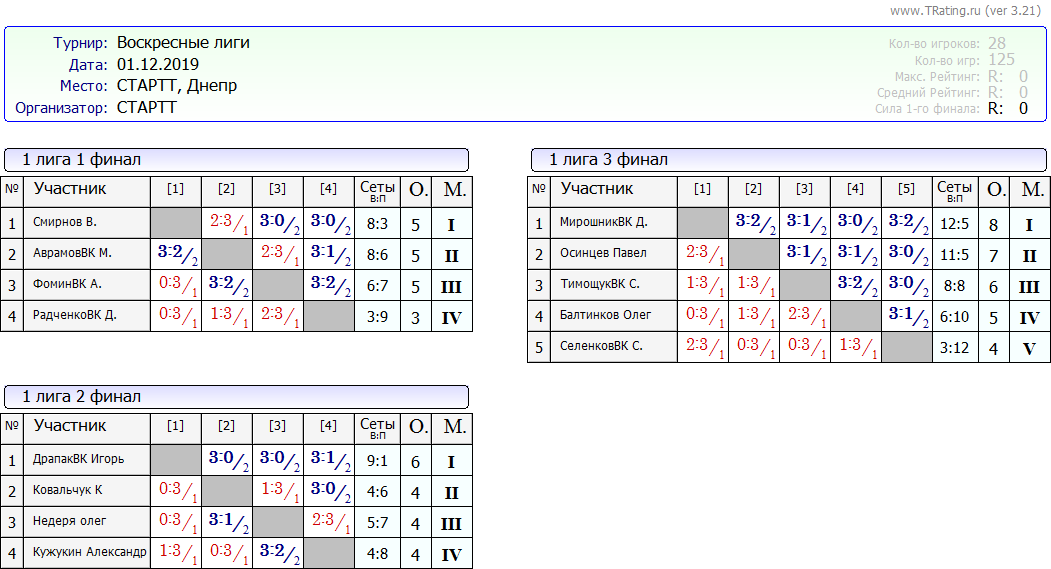The height and width of the screenshot is (569, 1051).
Task: Click participant Недеря олег
Action: pos(70,521)
